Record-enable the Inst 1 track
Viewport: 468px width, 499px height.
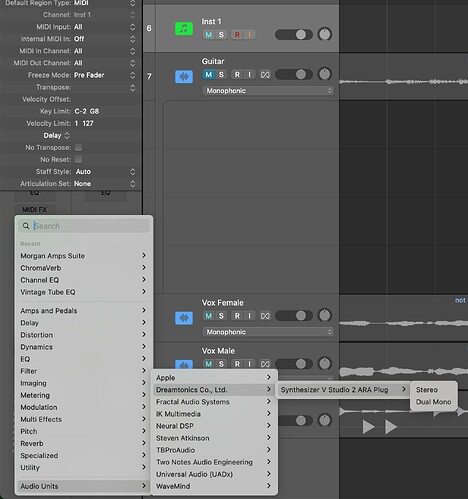click(x=237, y=35)
